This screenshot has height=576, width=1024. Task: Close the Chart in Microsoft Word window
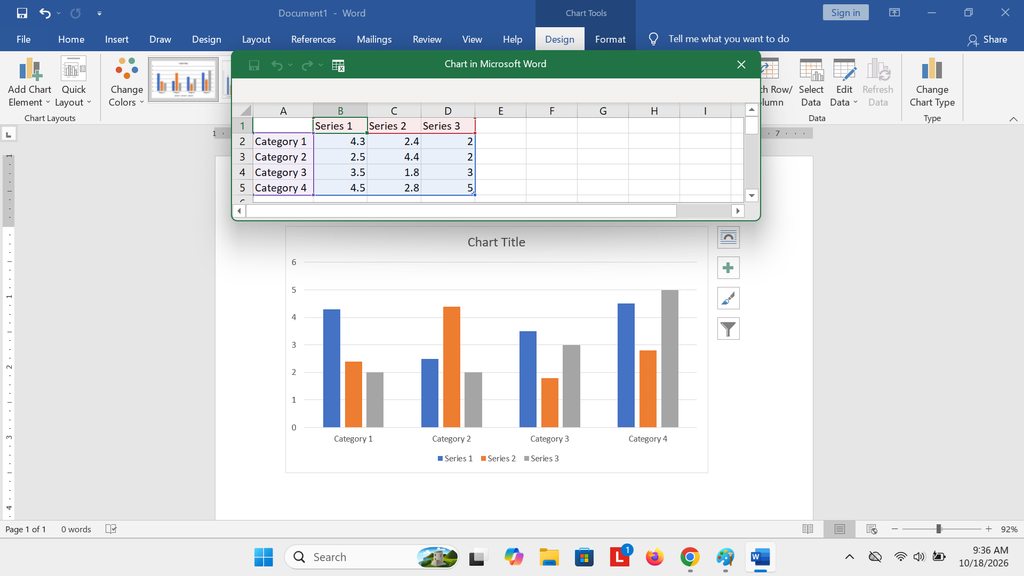coord(741,64)
